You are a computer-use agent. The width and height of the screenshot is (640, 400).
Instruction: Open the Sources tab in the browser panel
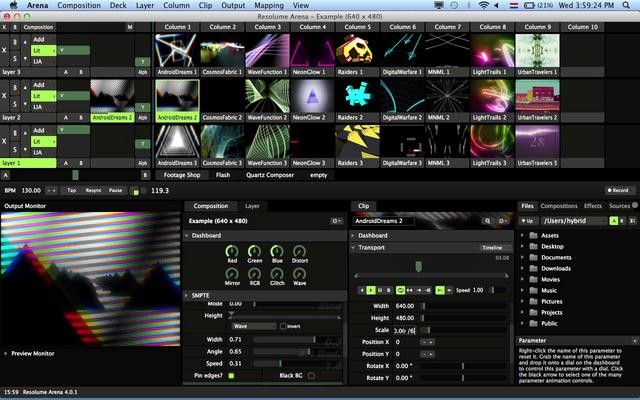[x=619, y=206]
